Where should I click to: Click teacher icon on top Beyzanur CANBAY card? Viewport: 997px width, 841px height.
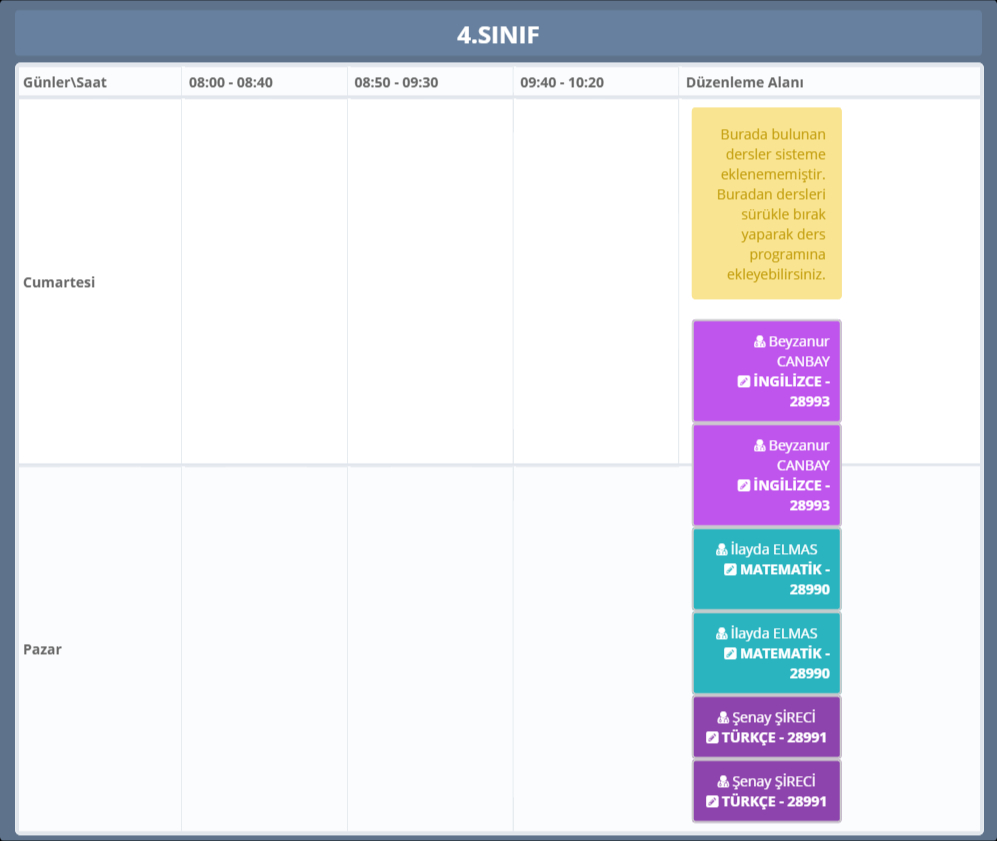click(x=760, y=341)
